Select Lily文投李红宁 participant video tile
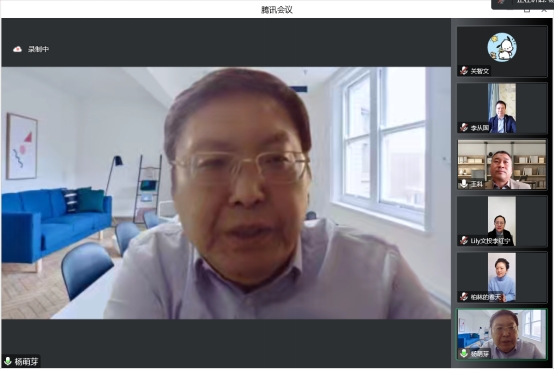 (502, 221)
